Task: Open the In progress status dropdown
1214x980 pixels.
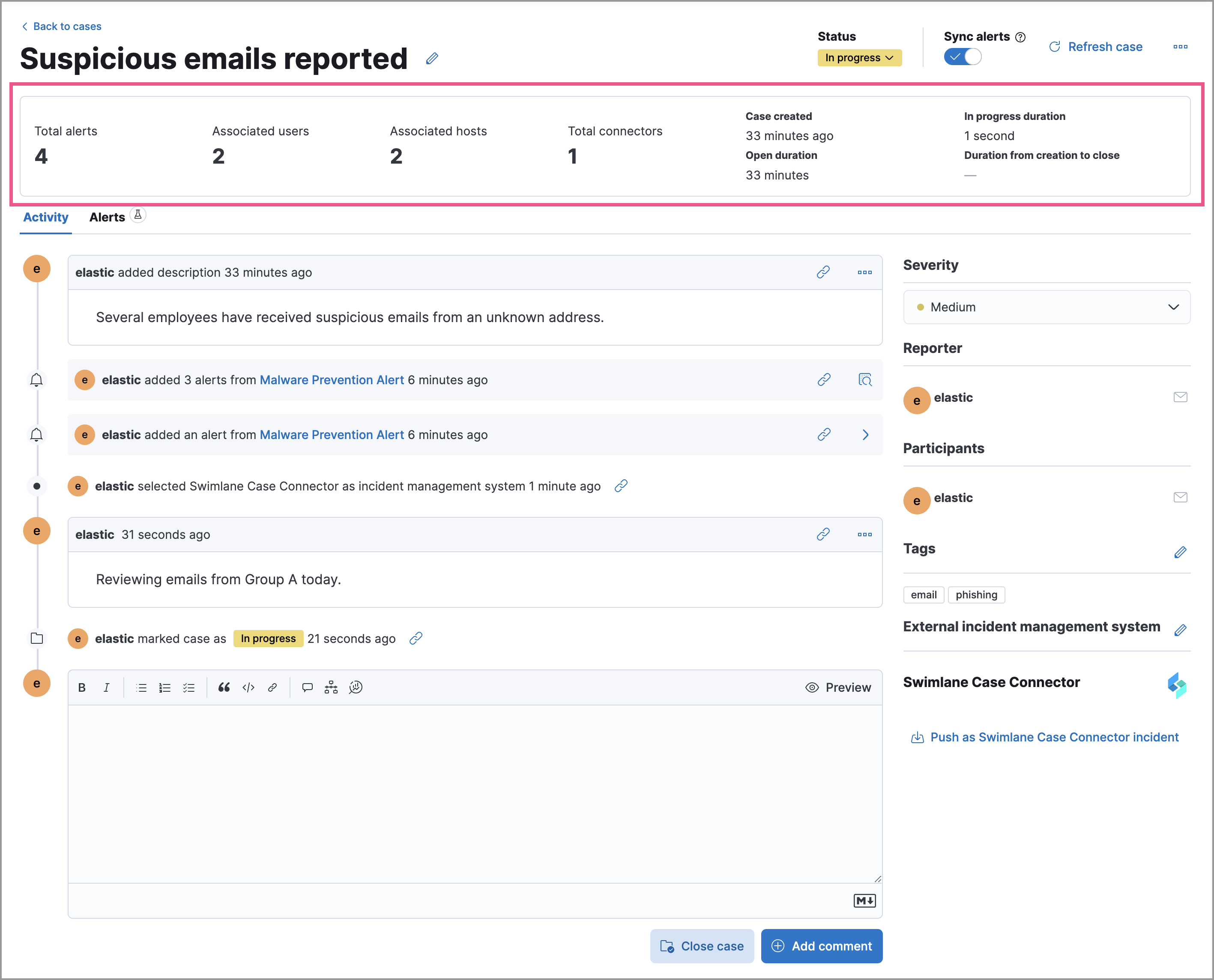Action: [859, 58]
